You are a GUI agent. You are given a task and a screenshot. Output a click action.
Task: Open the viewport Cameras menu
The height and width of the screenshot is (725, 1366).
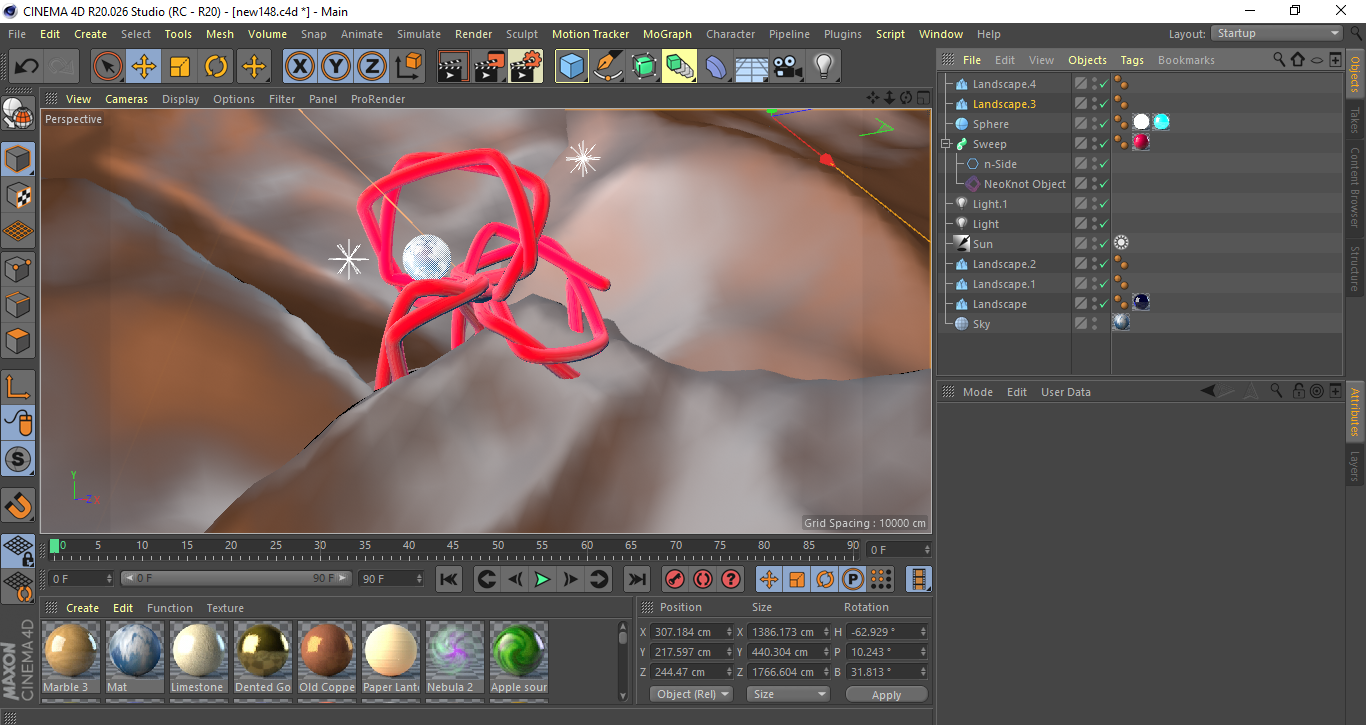(x=127, y=99)
